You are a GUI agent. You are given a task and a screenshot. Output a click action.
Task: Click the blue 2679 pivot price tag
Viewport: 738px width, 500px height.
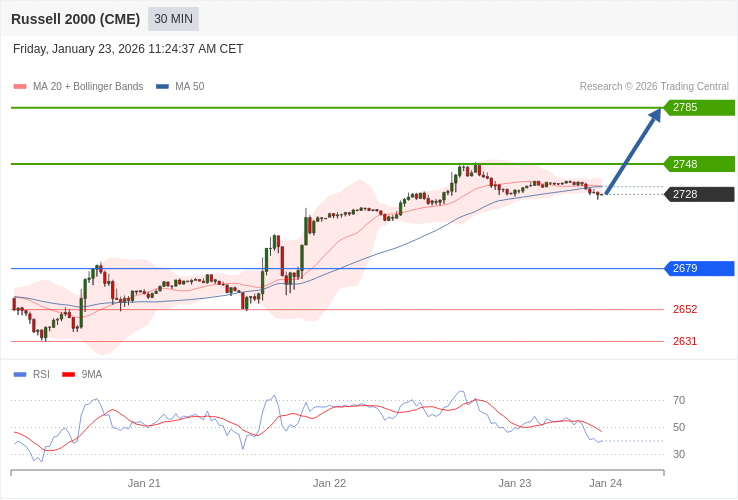tap(699, 268)
